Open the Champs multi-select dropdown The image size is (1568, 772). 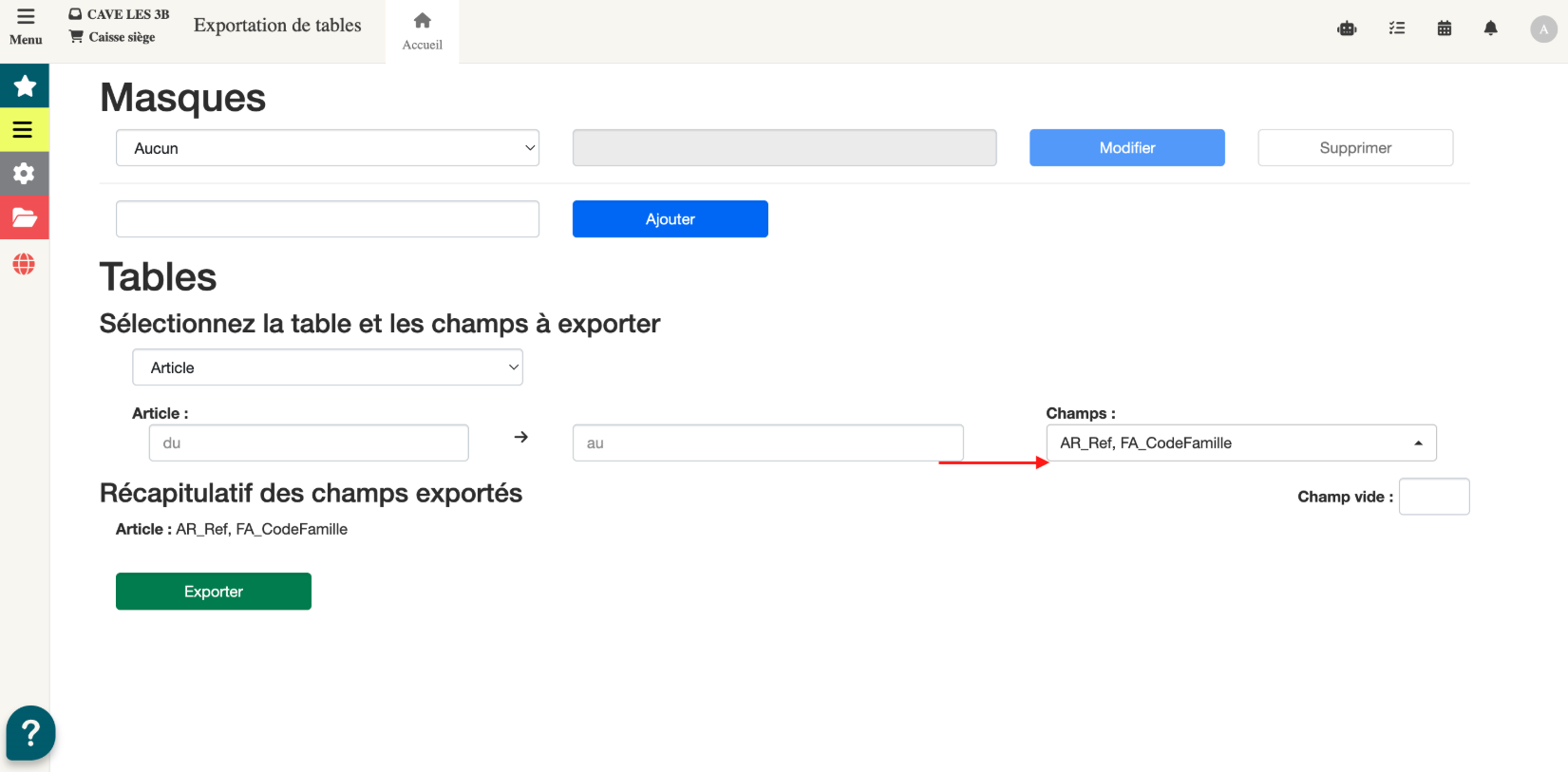(1240, 443)
